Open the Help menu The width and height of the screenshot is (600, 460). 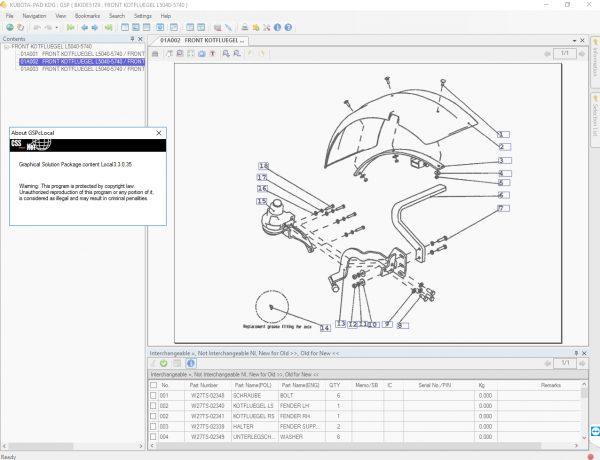[166, 16]
